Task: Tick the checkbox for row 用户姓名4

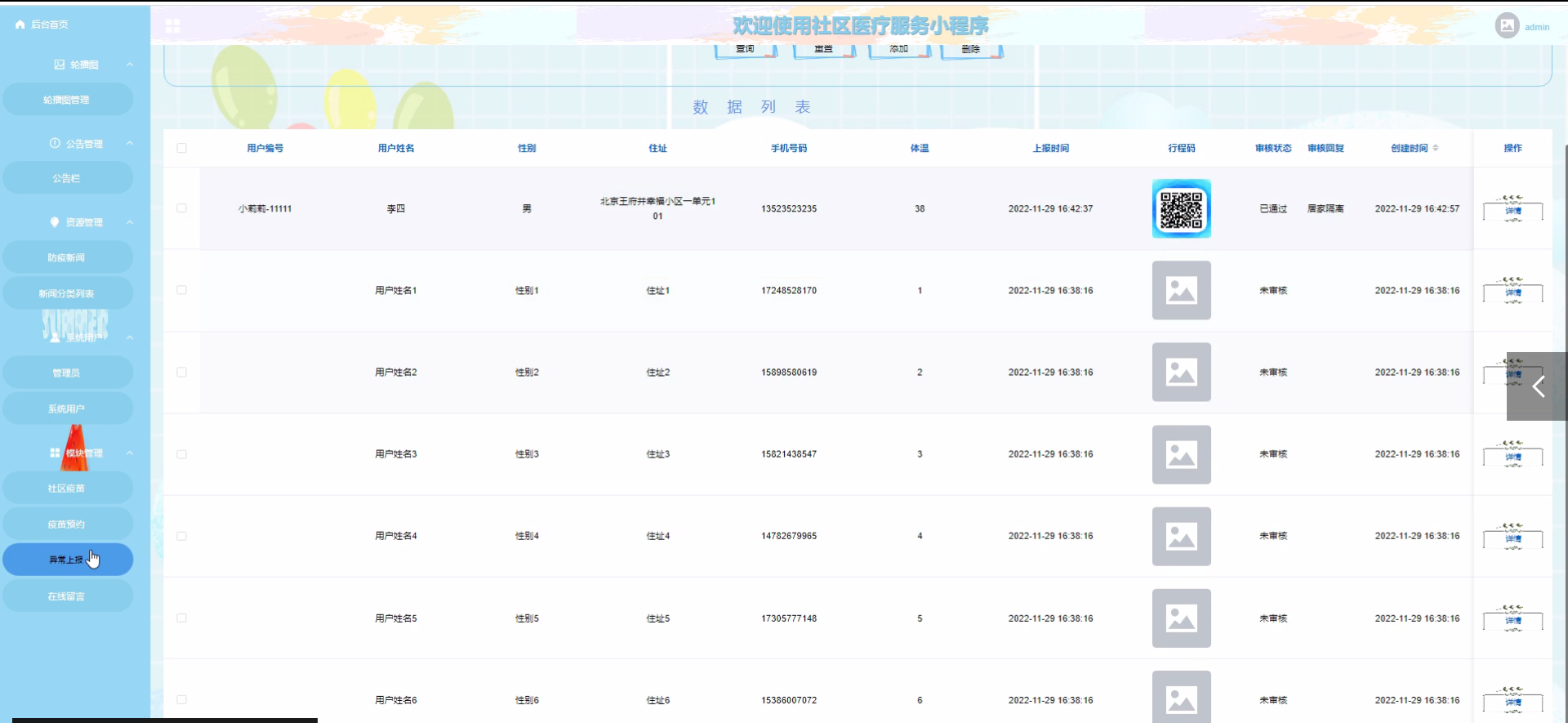Action: coord(181,536)
